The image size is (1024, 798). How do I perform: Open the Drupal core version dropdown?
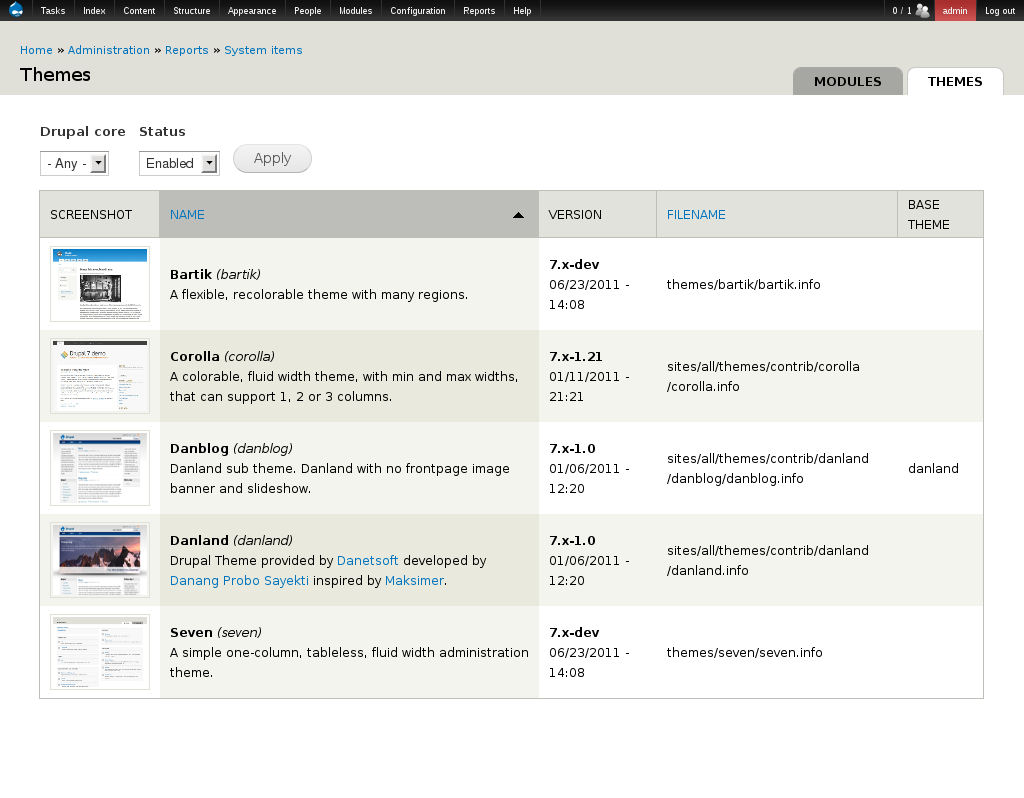click(x=74, y=163)
